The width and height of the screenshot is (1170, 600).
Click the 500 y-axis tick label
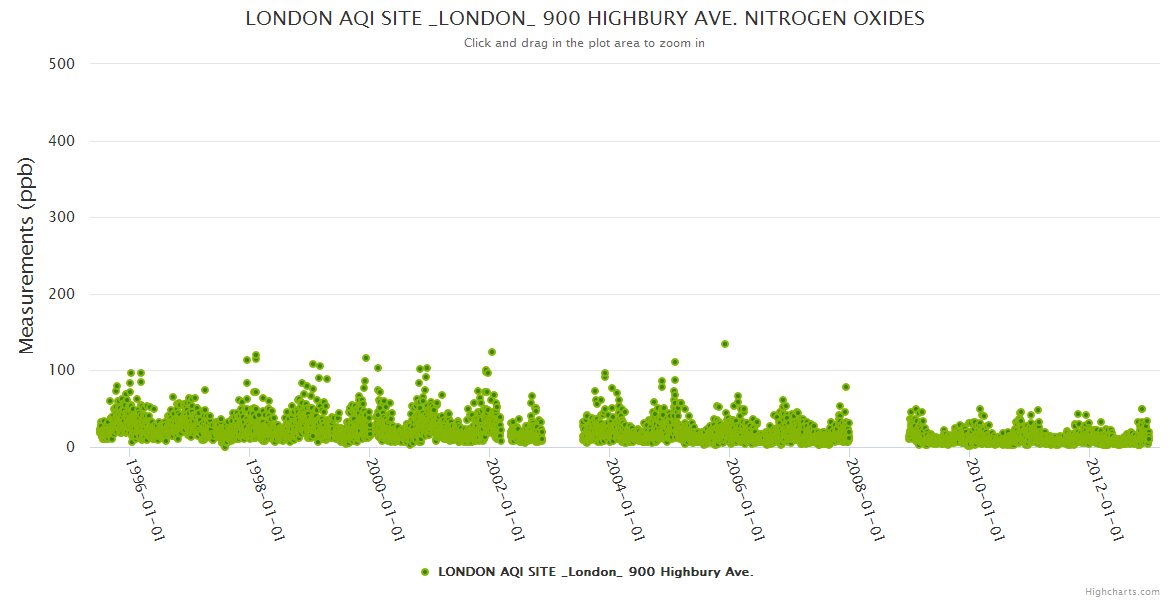pyautogui.click(x=62, y=64)
